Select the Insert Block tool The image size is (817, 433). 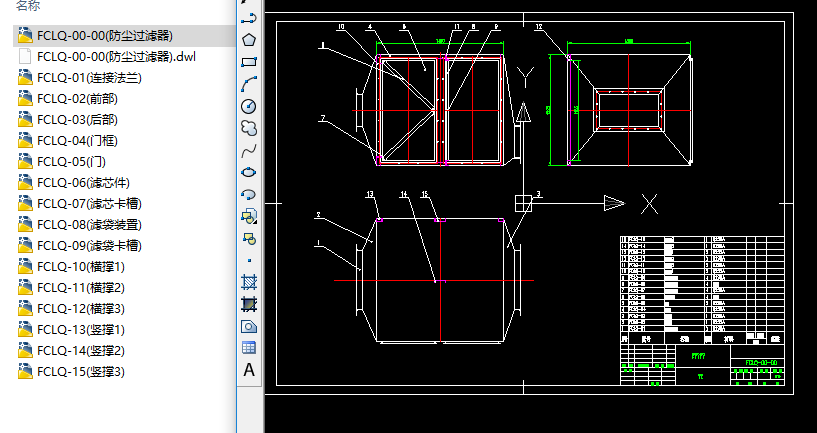click(249, 216)
